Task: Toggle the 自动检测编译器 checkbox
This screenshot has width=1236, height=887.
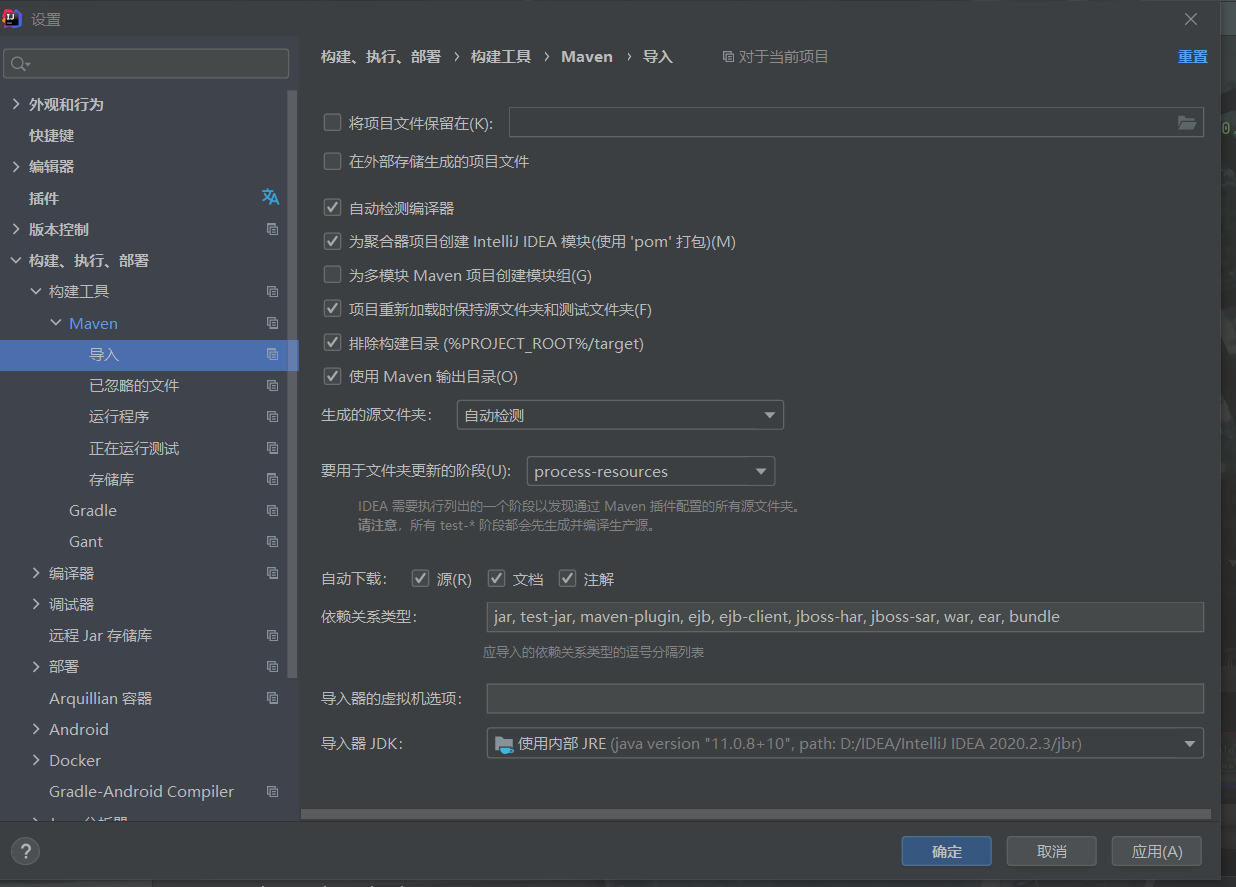Action: (332, 208)
